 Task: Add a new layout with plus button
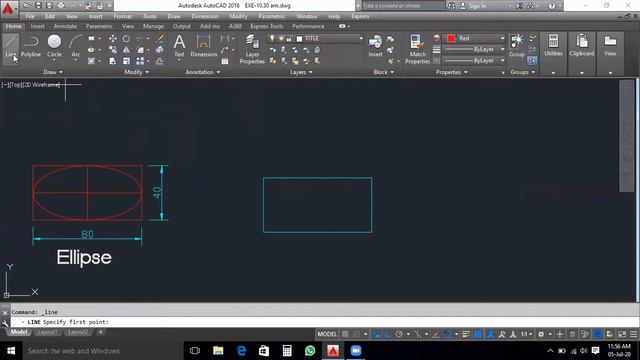[100, 332]
